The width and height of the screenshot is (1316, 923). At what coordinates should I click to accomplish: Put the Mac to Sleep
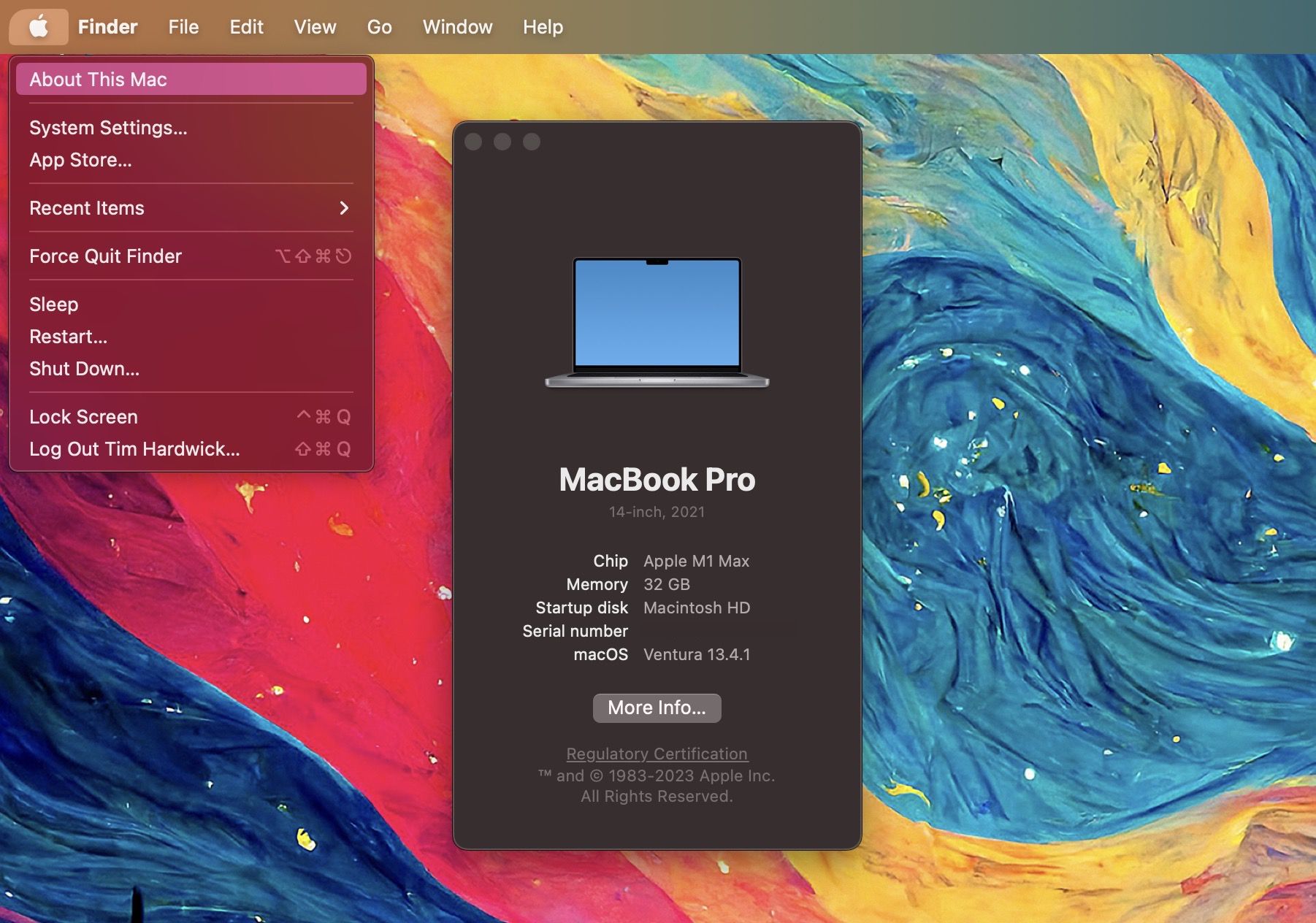pyautogui.click(x=53, y=305)
